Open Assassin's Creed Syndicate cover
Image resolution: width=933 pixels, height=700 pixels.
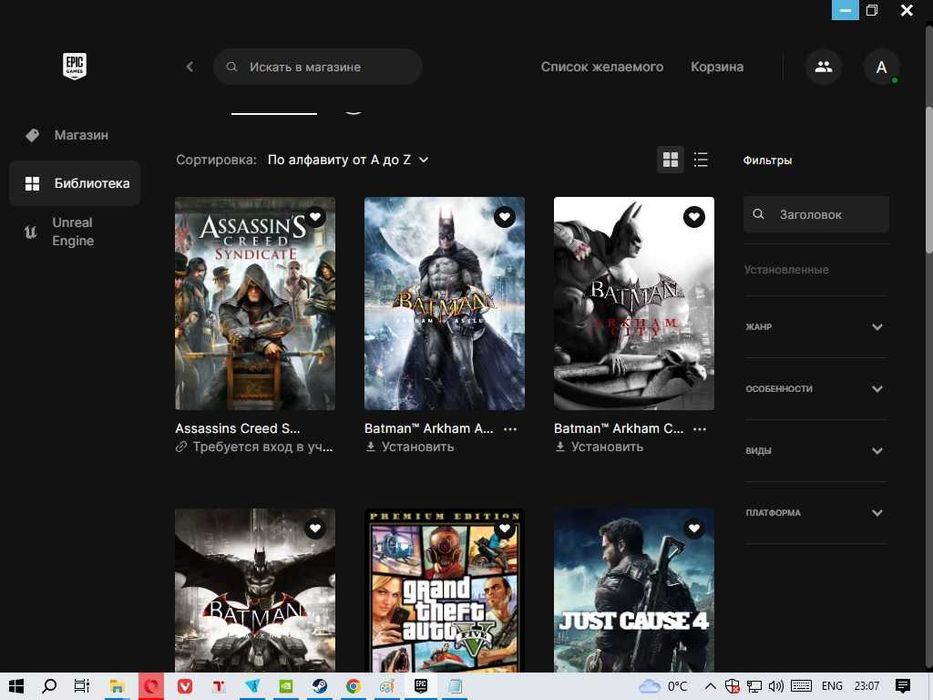(x=255, y=304)
